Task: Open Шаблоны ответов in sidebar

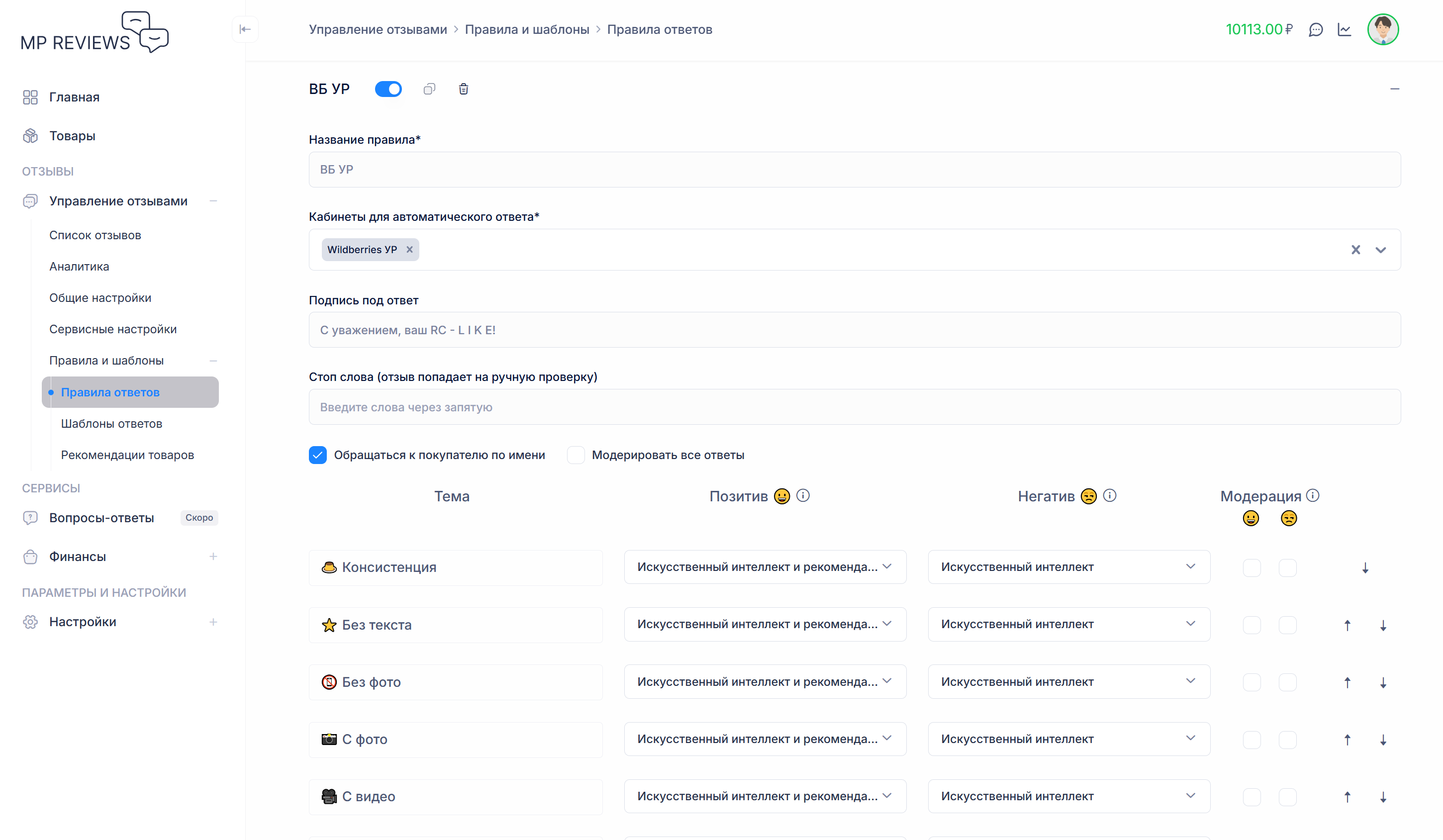Action: (x=111, y=423)
